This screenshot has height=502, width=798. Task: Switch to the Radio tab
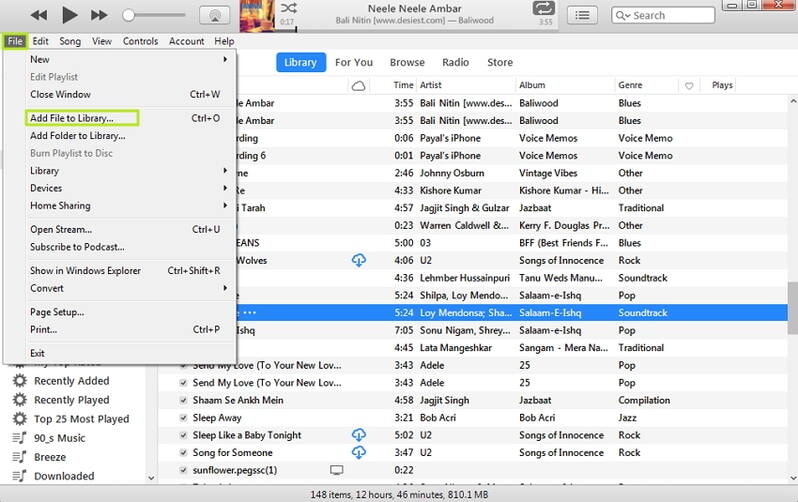tap(455, 62)
